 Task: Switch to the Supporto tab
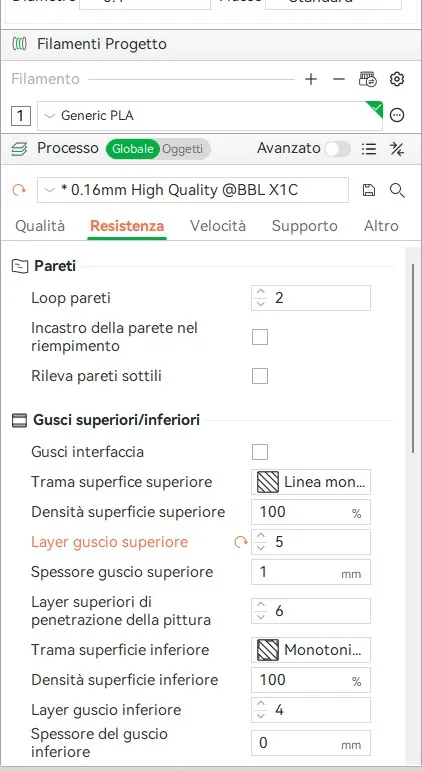click(x=304, y=226)
